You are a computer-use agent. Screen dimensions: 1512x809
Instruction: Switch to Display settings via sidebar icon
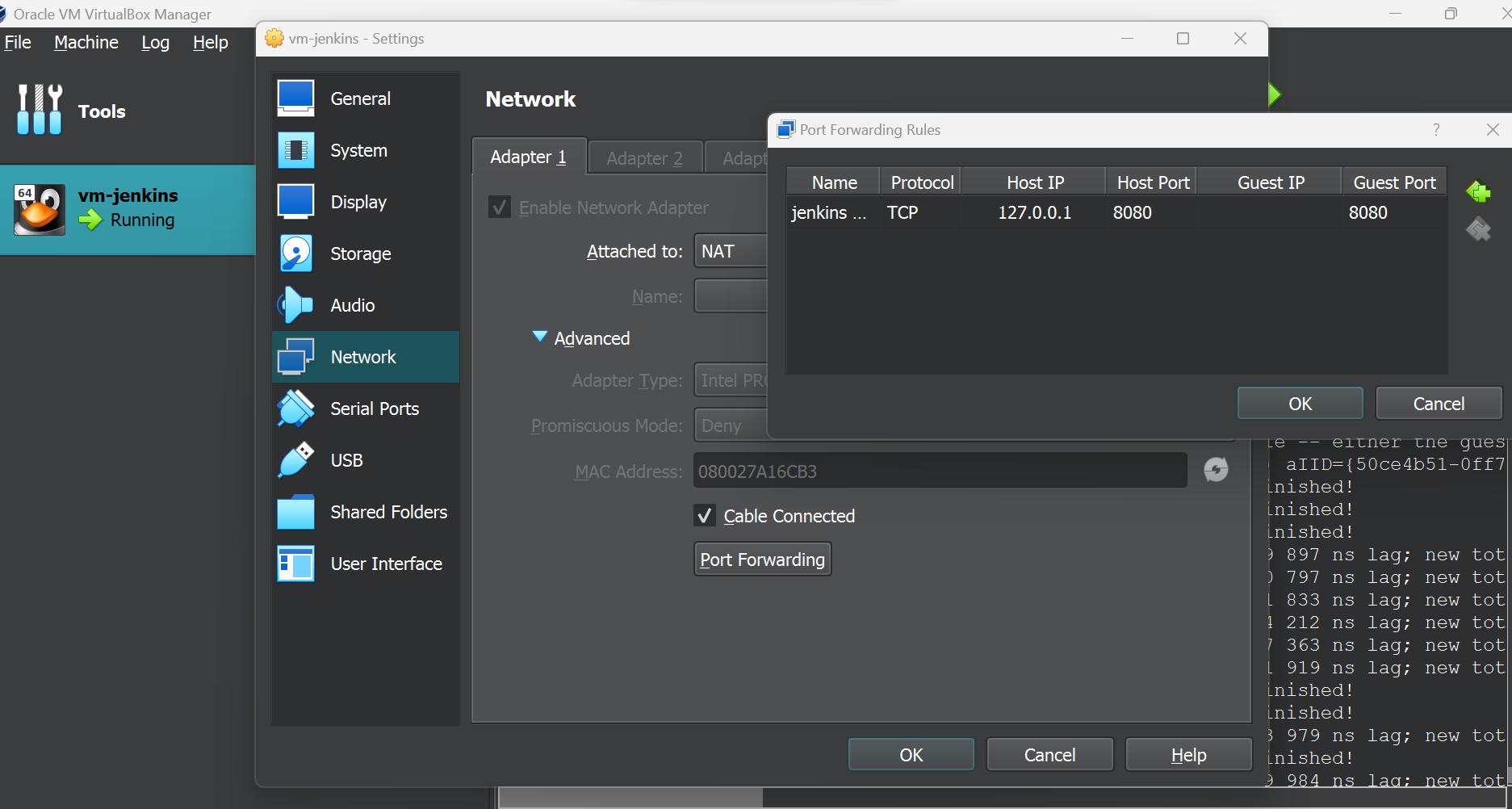pyautogui.click(x=295, y=201)
